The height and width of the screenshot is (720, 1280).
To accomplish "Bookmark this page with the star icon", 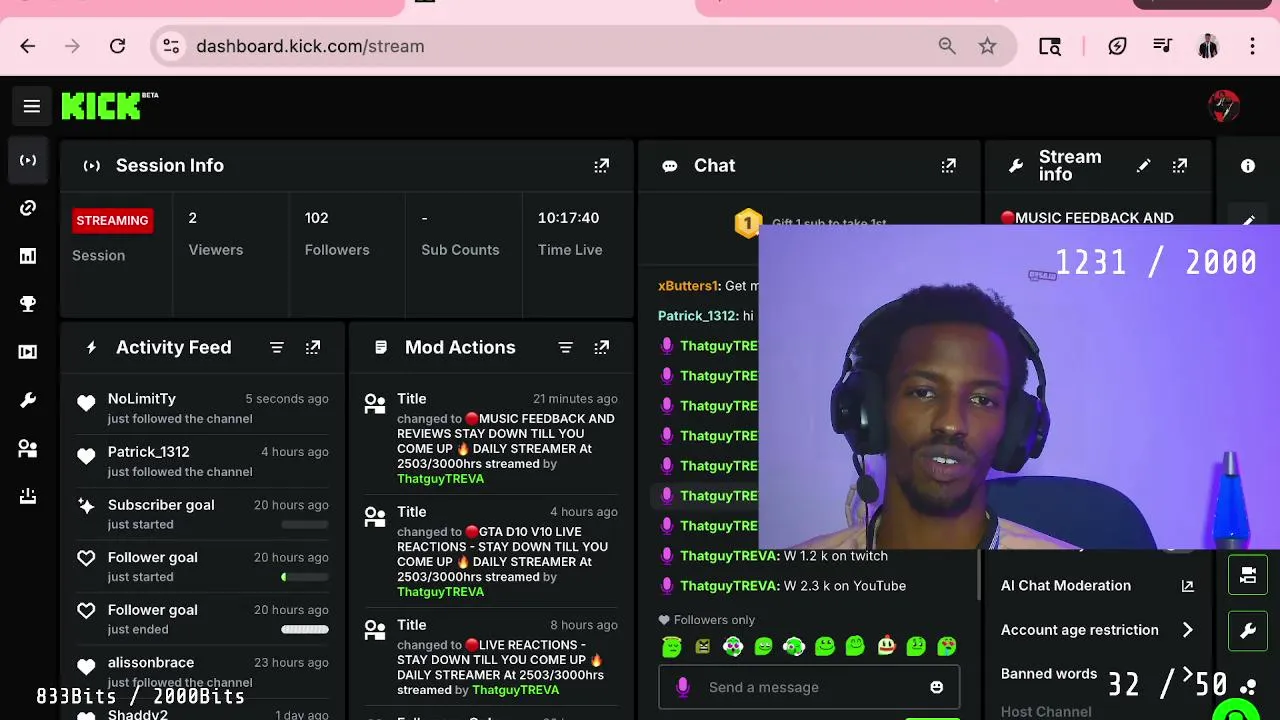I will (x=987, y=46).
